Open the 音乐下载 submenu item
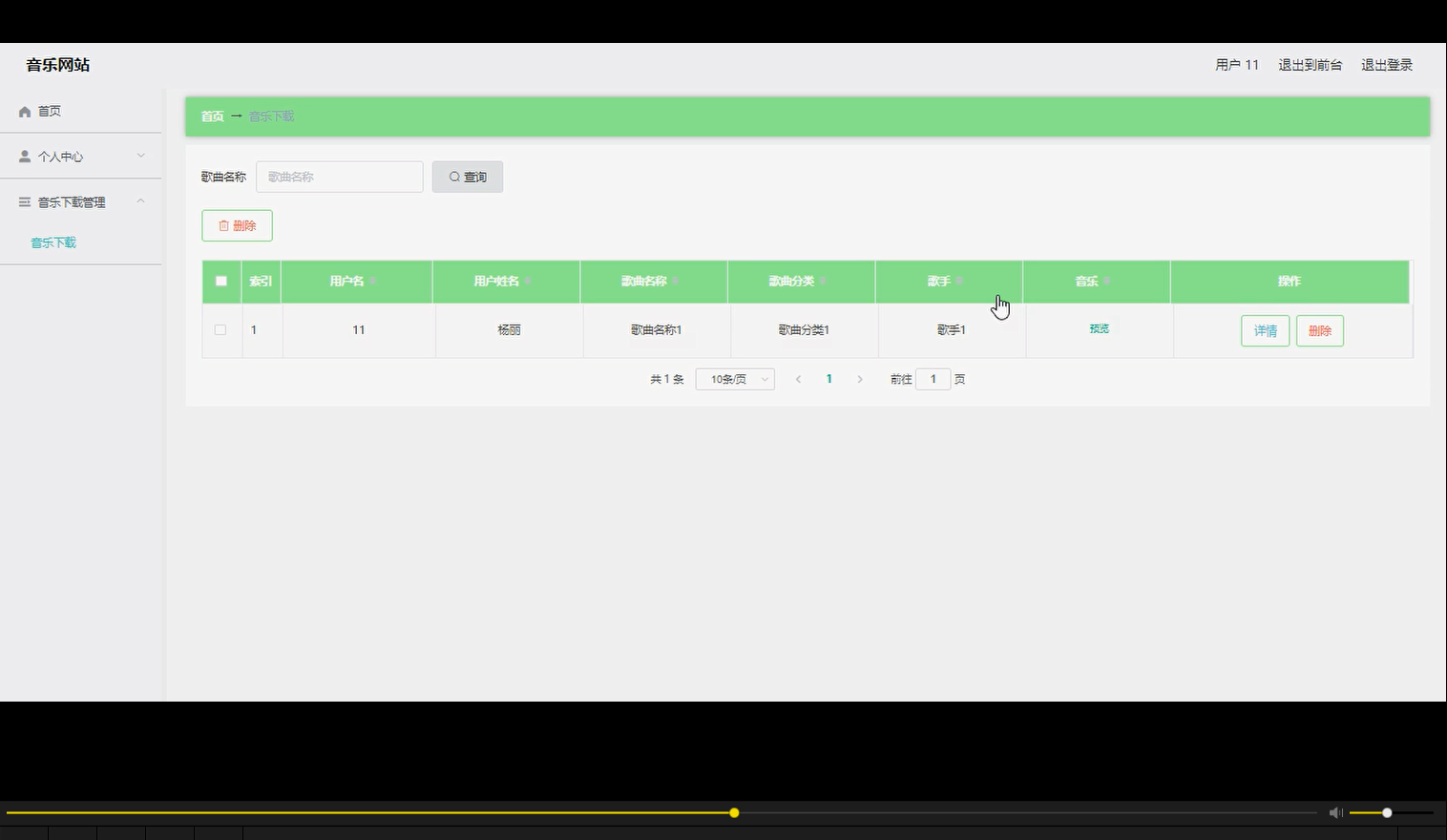1447x840 pixels. click(x=53, y=242)
